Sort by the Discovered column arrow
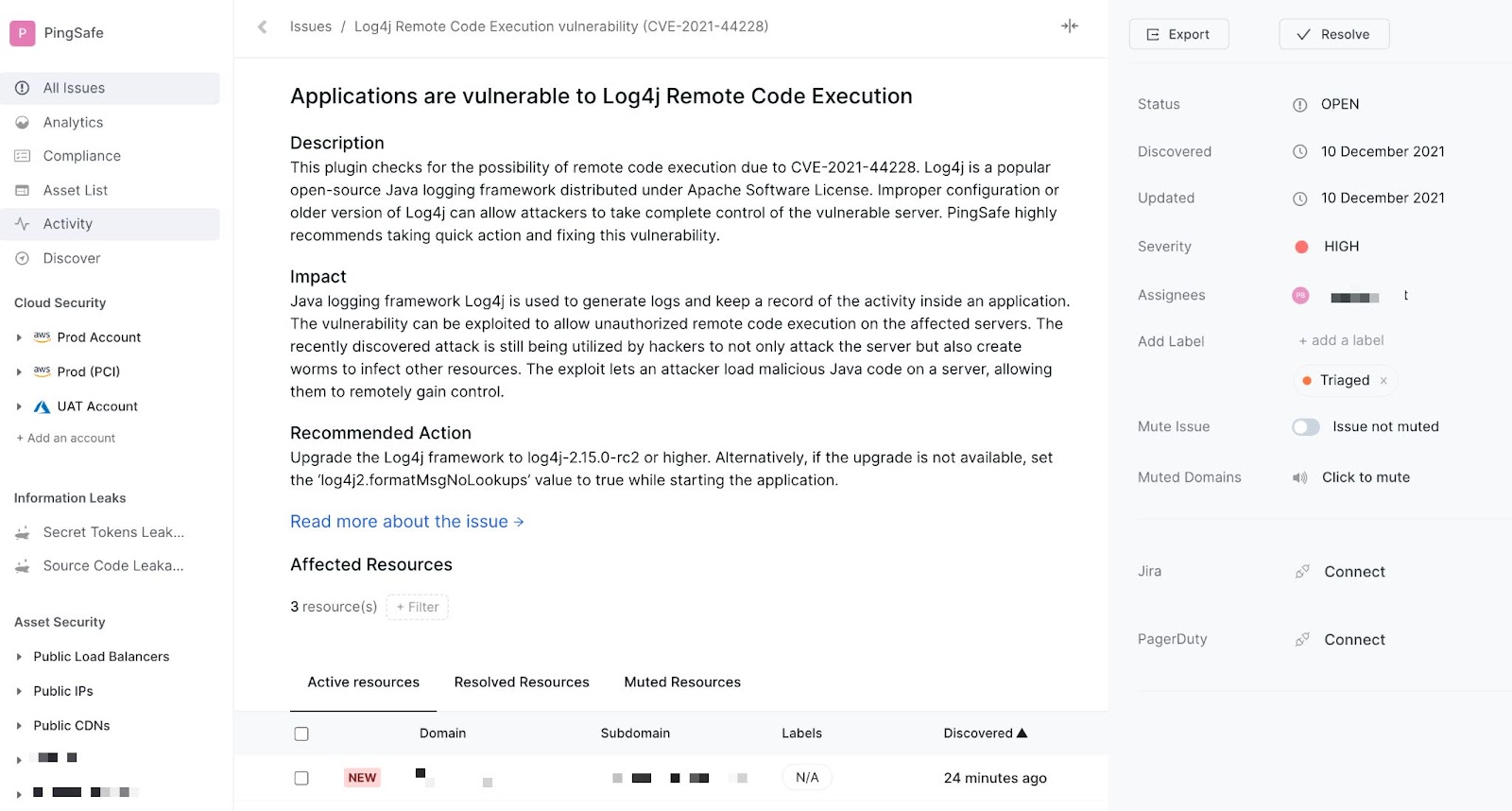 [x=1022, y=733]
